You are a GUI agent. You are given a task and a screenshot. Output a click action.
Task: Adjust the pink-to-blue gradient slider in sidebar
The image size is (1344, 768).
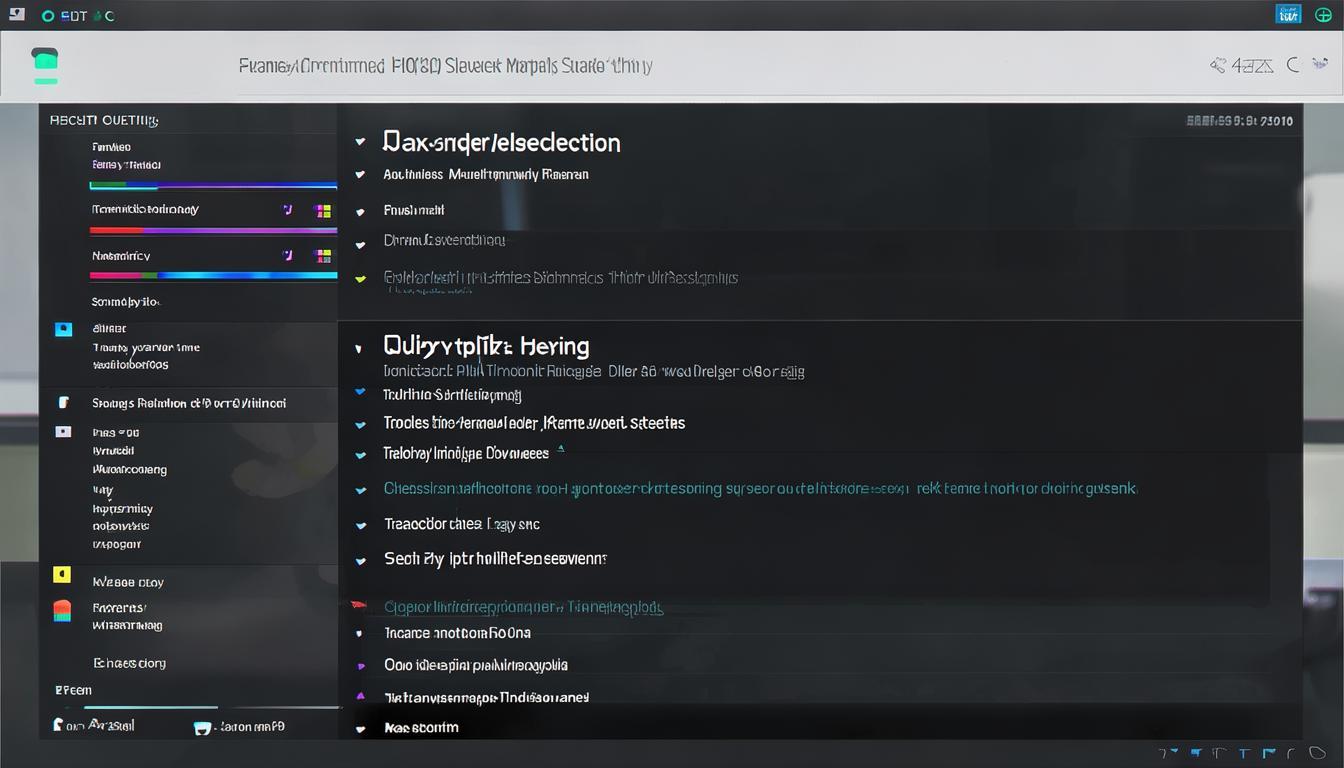pos(213,275)
